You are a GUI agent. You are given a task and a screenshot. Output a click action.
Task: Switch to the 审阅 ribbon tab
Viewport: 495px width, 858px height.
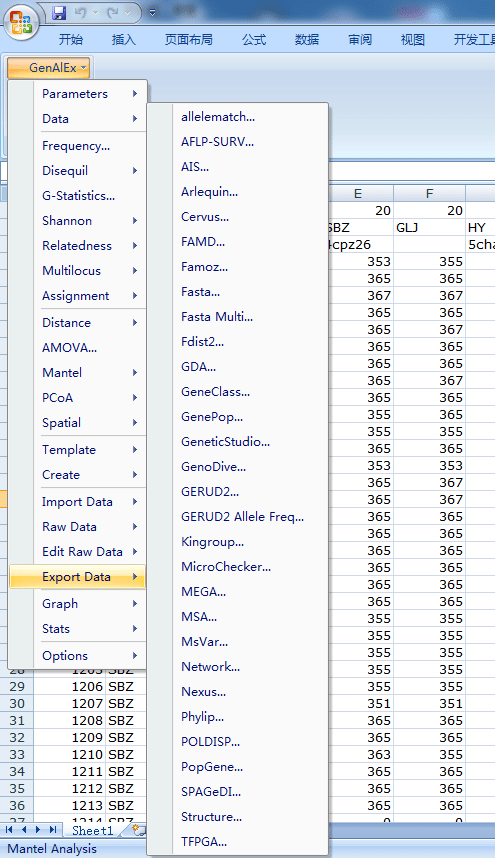coord(359,39)
